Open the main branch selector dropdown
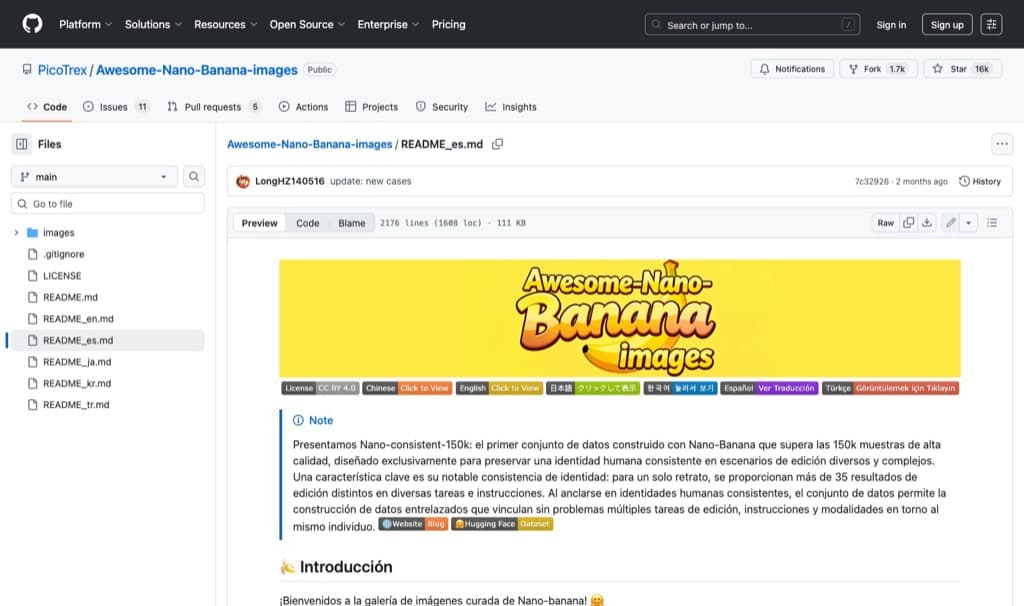This screenshot has height=606, width=1024. [93, 176]
